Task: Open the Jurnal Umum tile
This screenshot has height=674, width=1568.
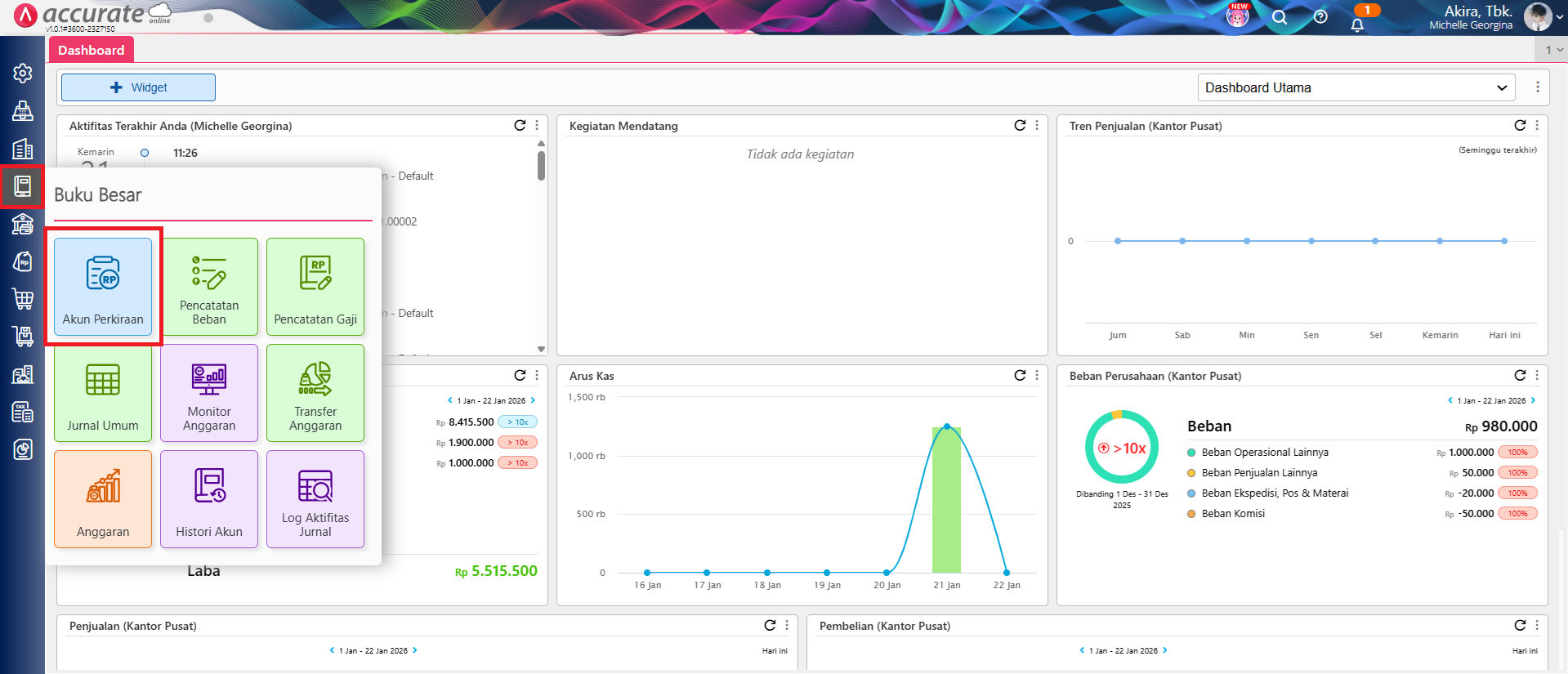Action: [x=103, y=393]
